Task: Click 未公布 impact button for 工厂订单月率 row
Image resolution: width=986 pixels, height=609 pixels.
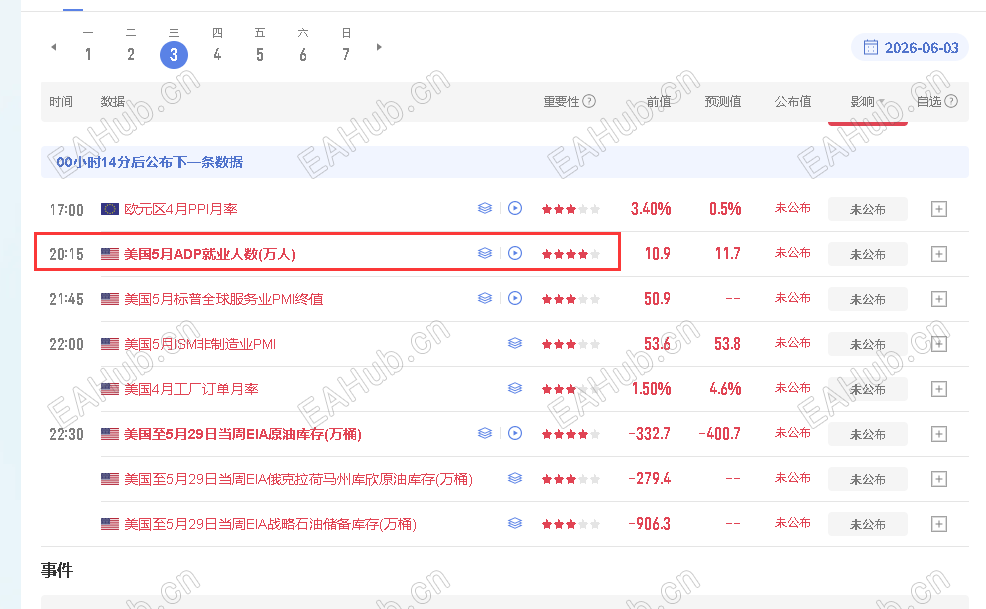Action: 868,389
